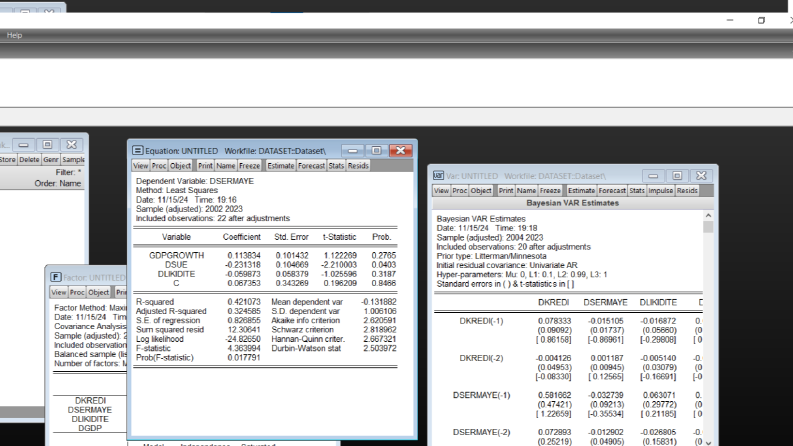Viewport: 793px width, 446px height.
Task: Click the Bayesian VAR Estimates header bar
Action: 572,203
